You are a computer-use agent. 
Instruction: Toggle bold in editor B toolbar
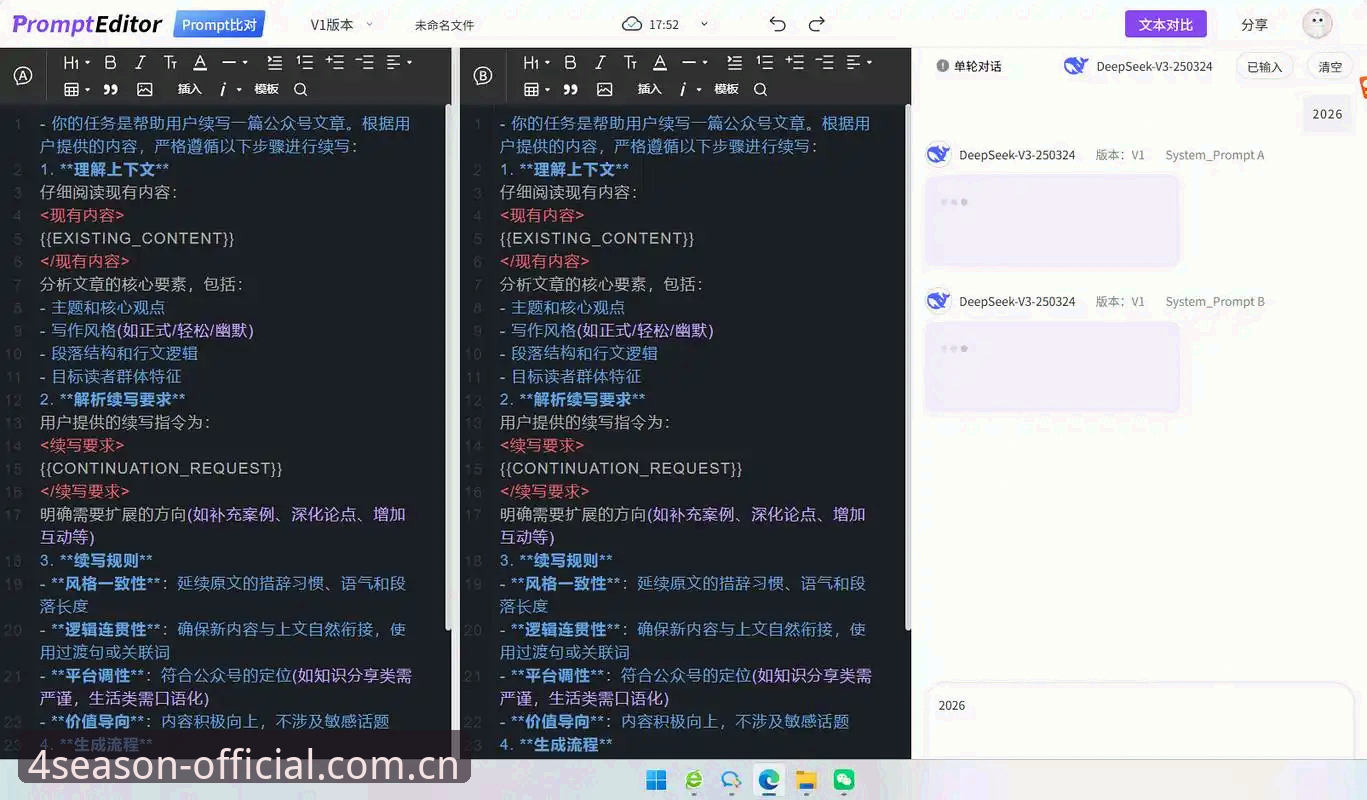coord(570,62)
